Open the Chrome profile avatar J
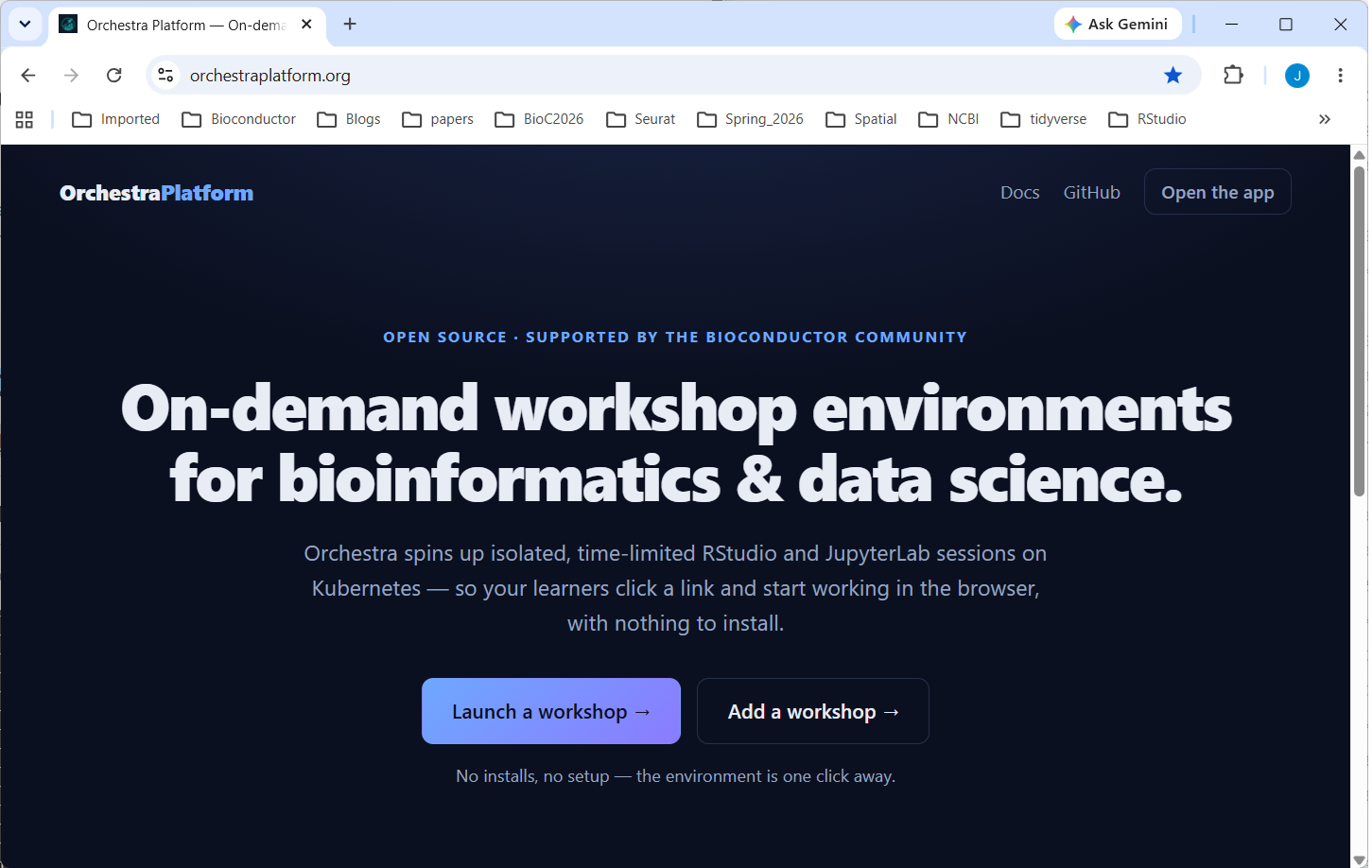The image size is (1372, 868). [x=1297, y=76]
